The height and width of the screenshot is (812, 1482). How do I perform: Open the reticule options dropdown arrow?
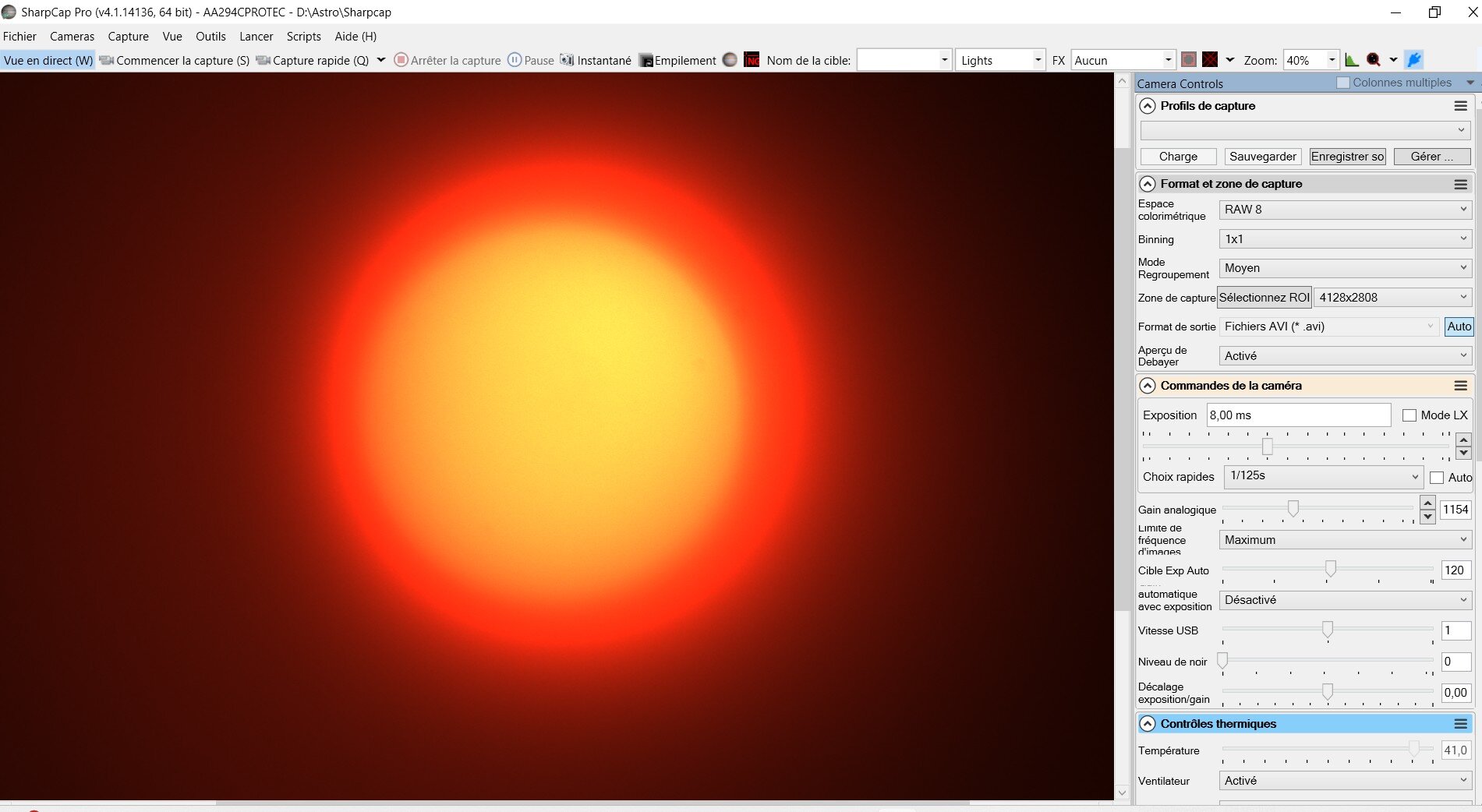pyautogui.click(x=1230, y=60)
